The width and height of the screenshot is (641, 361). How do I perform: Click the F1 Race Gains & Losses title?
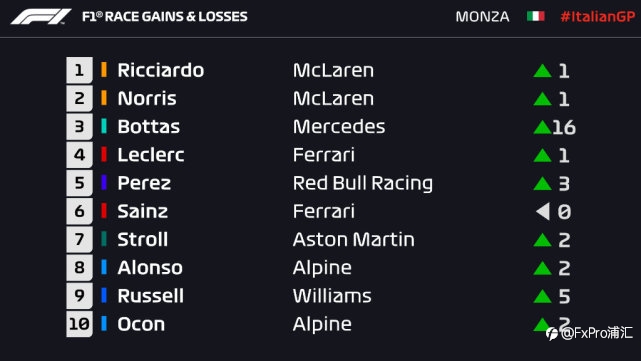point(165,17)
